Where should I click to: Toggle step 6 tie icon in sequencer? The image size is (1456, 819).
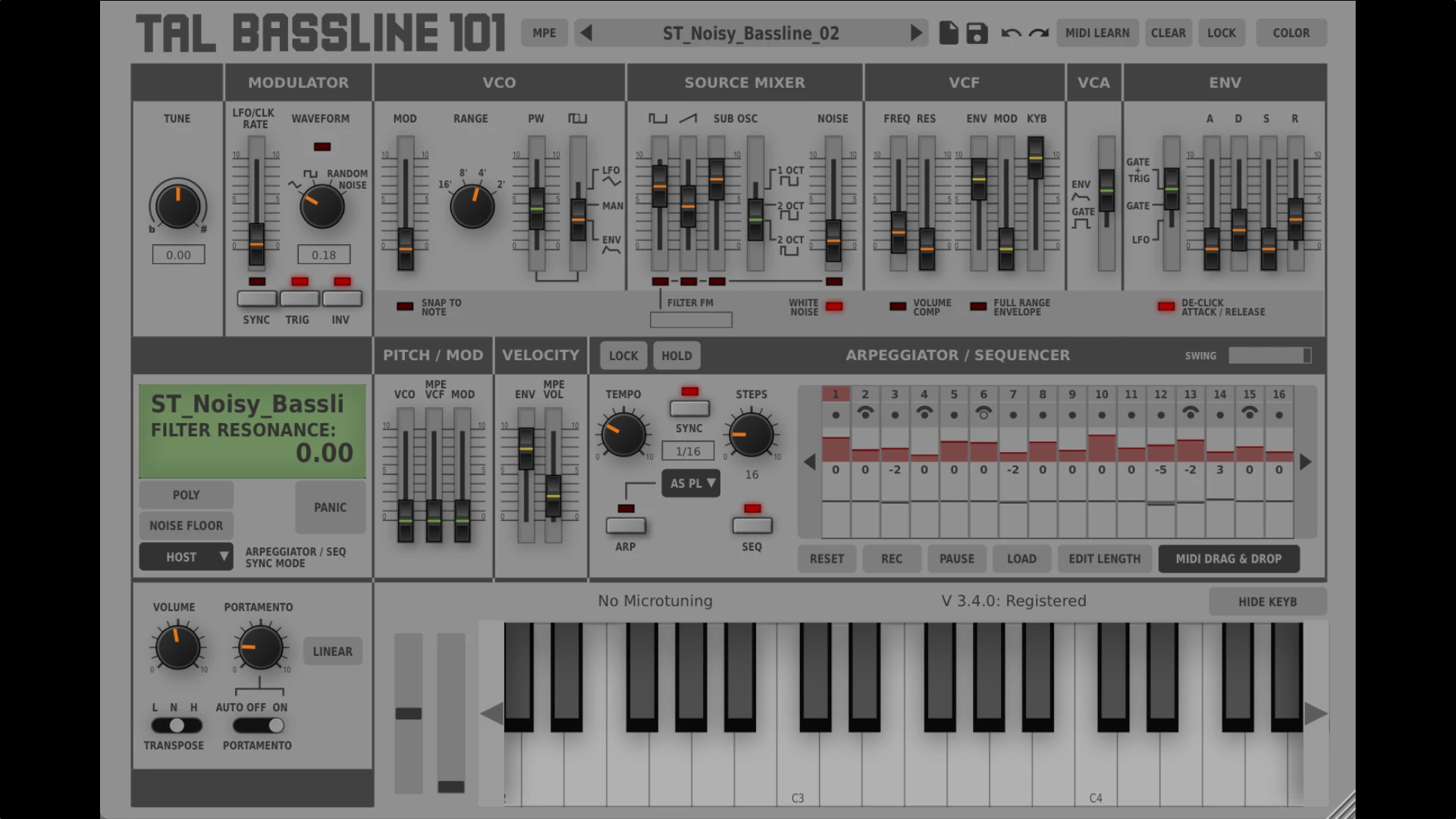coord(984,414)
